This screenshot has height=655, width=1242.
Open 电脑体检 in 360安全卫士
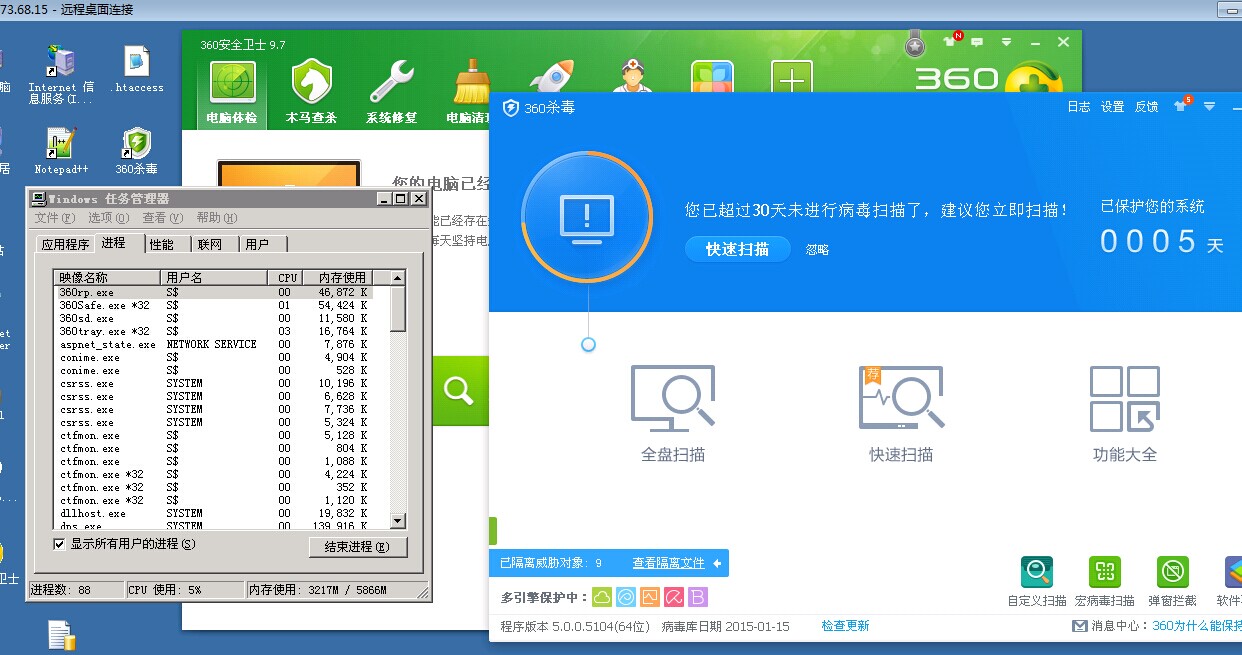click(x=232, y=94)
